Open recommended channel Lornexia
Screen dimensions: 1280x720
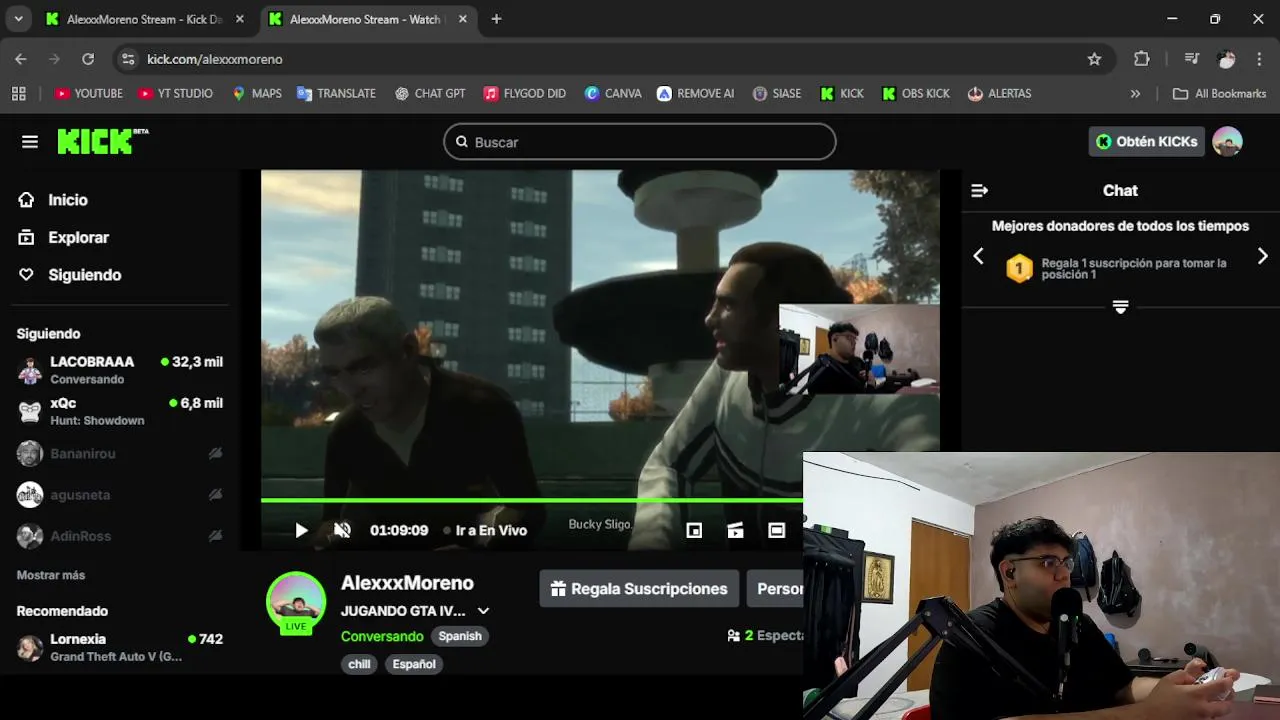click(x=120, y=647)
